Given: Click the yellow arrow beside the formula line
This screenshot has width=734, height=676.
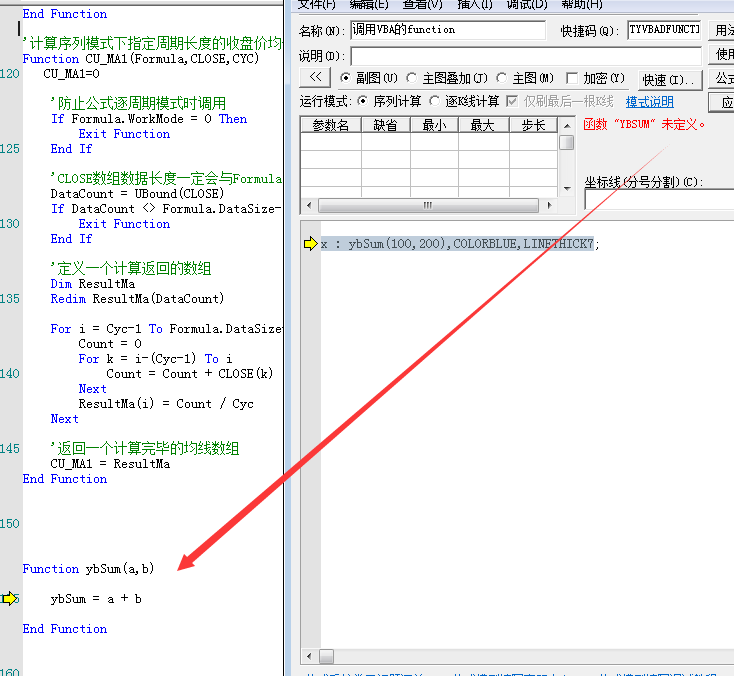Looking at the screenshot, I should click(x=310, y=243).
